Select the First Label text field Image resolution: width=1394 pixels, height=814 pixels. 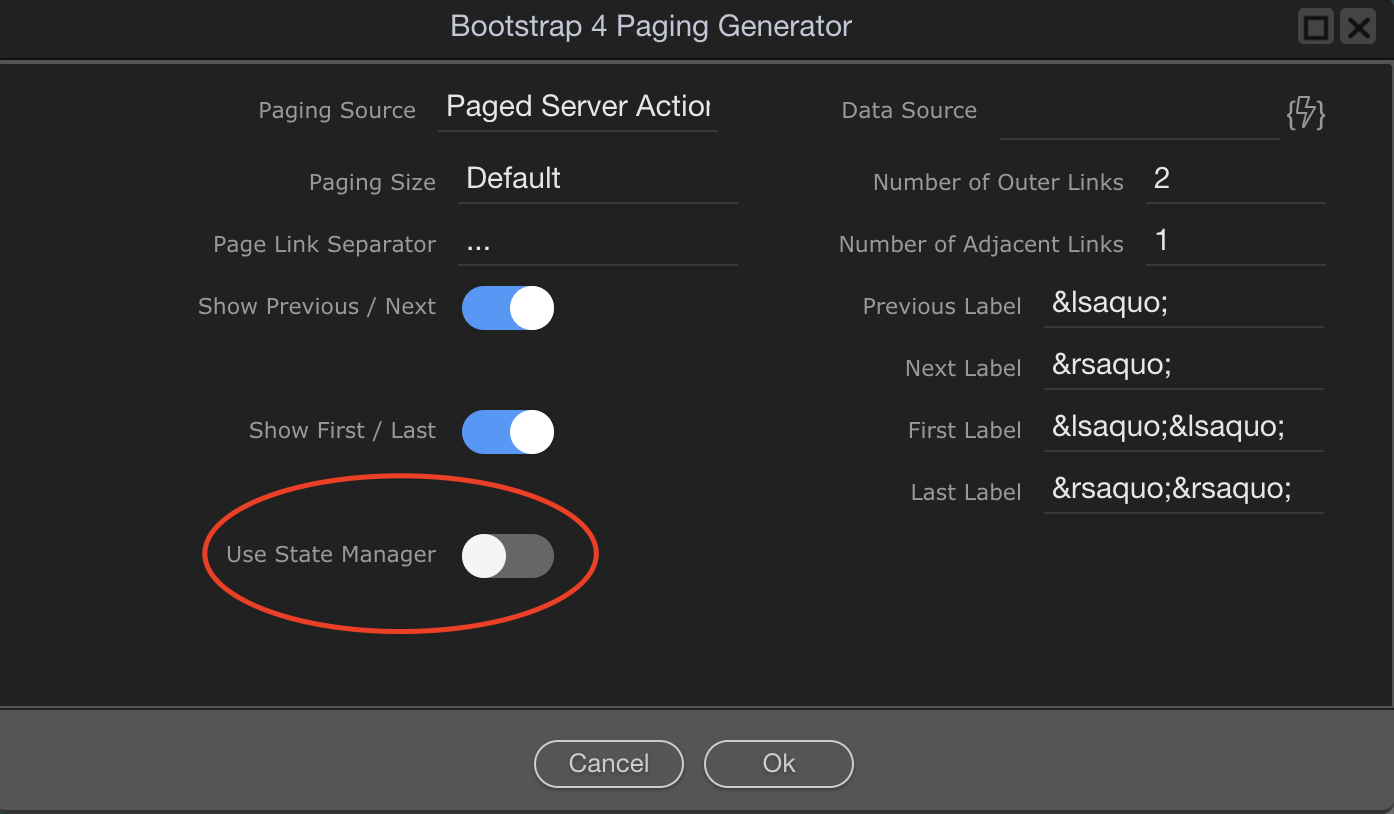pos(1184,427)
